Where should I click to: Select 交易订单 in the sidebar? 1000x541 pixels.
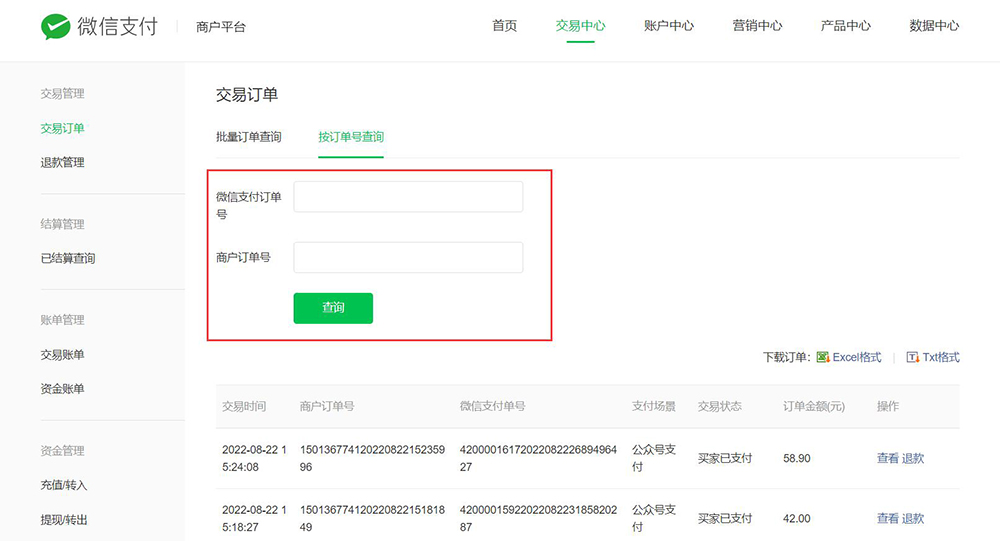tap(62, 128)
